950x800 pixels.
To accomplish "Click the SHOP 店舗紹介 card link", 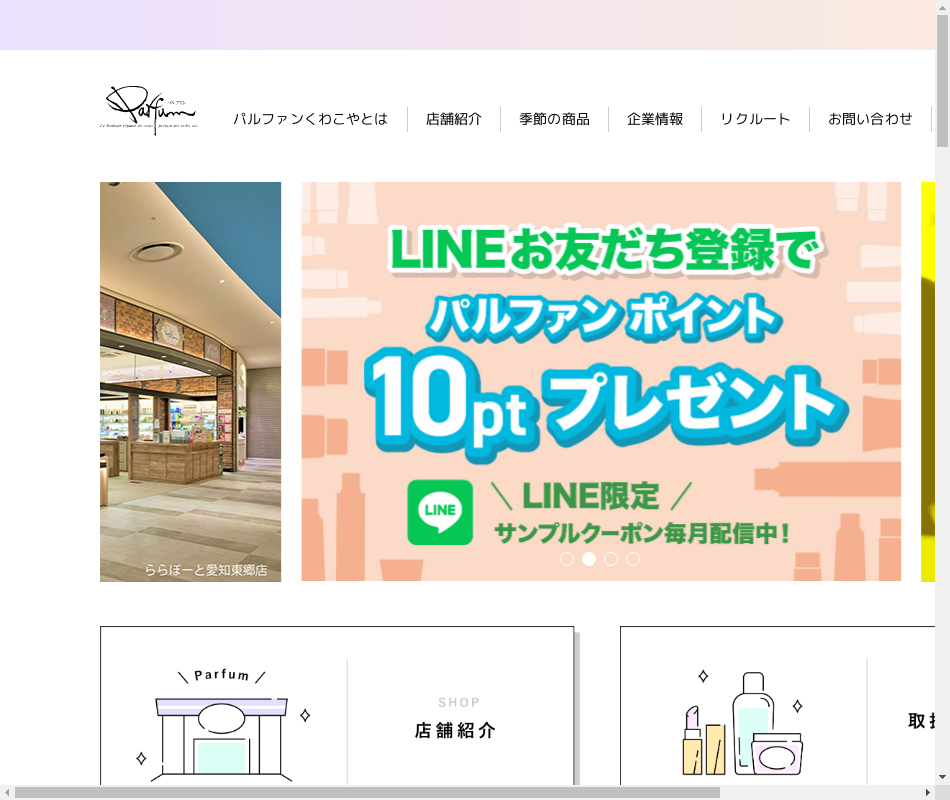I will coord(337,706).
